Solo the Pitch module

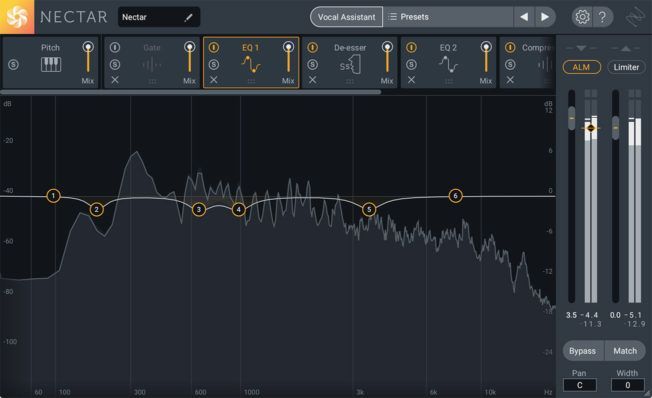pos(13,65)
